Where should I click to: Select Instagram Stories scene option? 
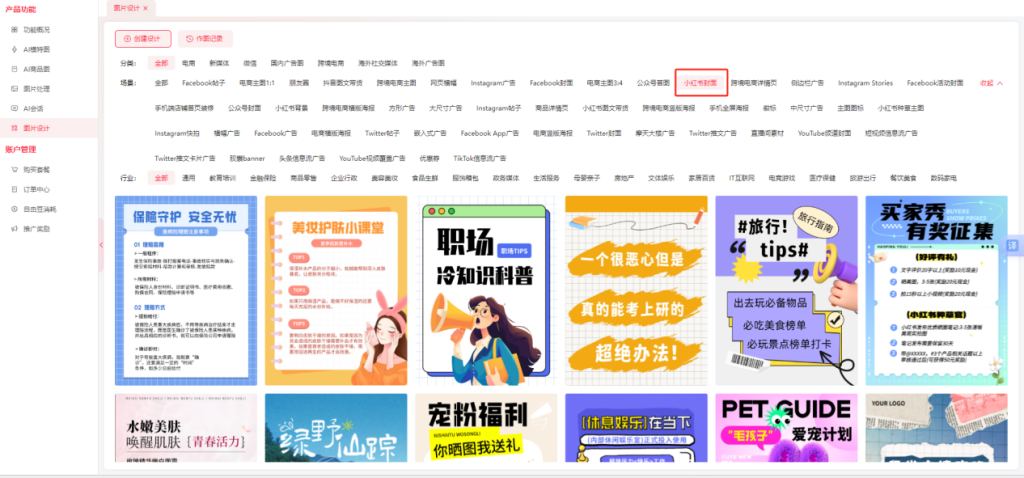click(865, 83)
